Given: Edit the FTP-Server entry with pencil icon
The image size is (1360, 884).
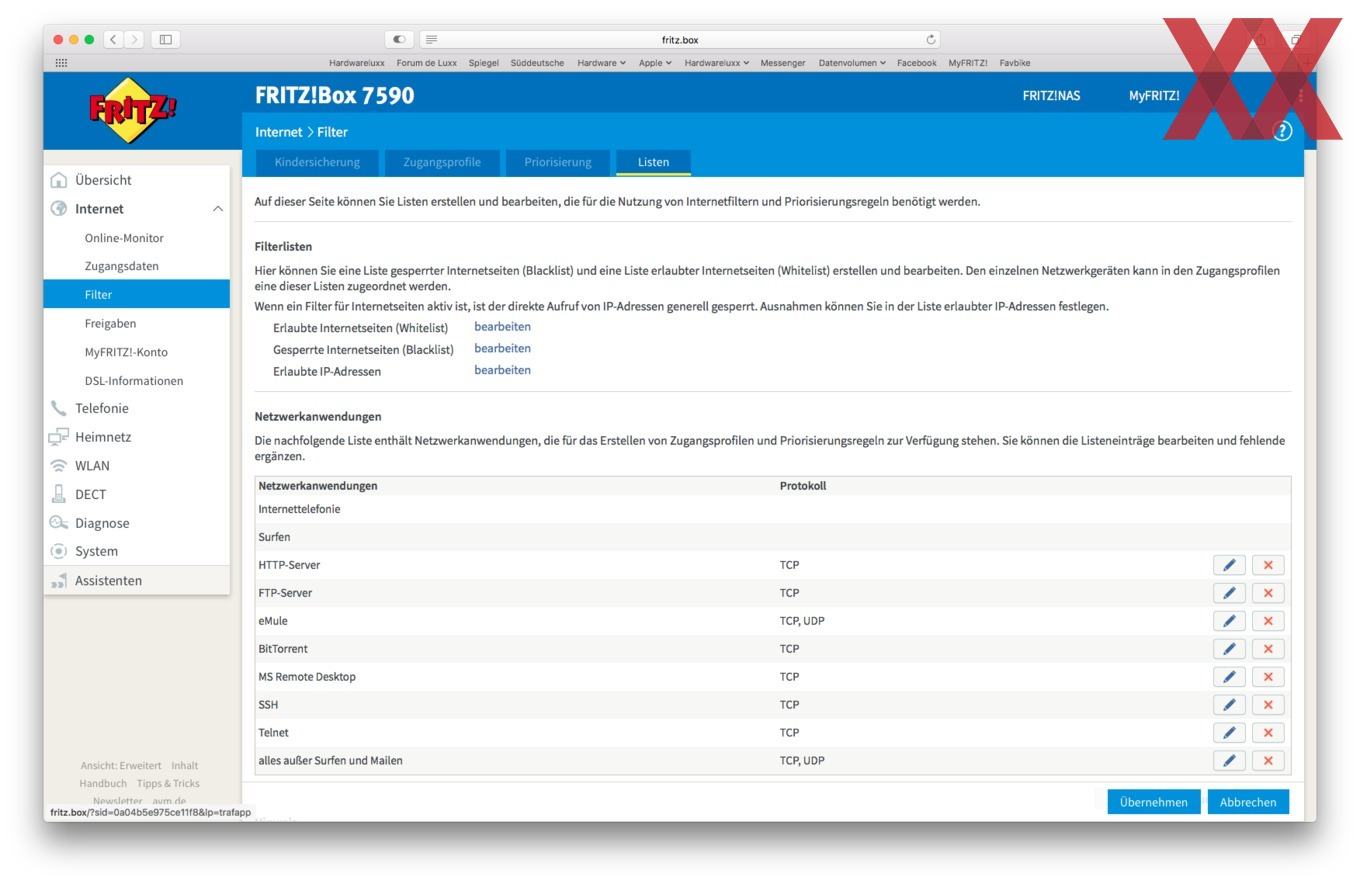Looking at the screenshot, I should [x=1229, y=593].
